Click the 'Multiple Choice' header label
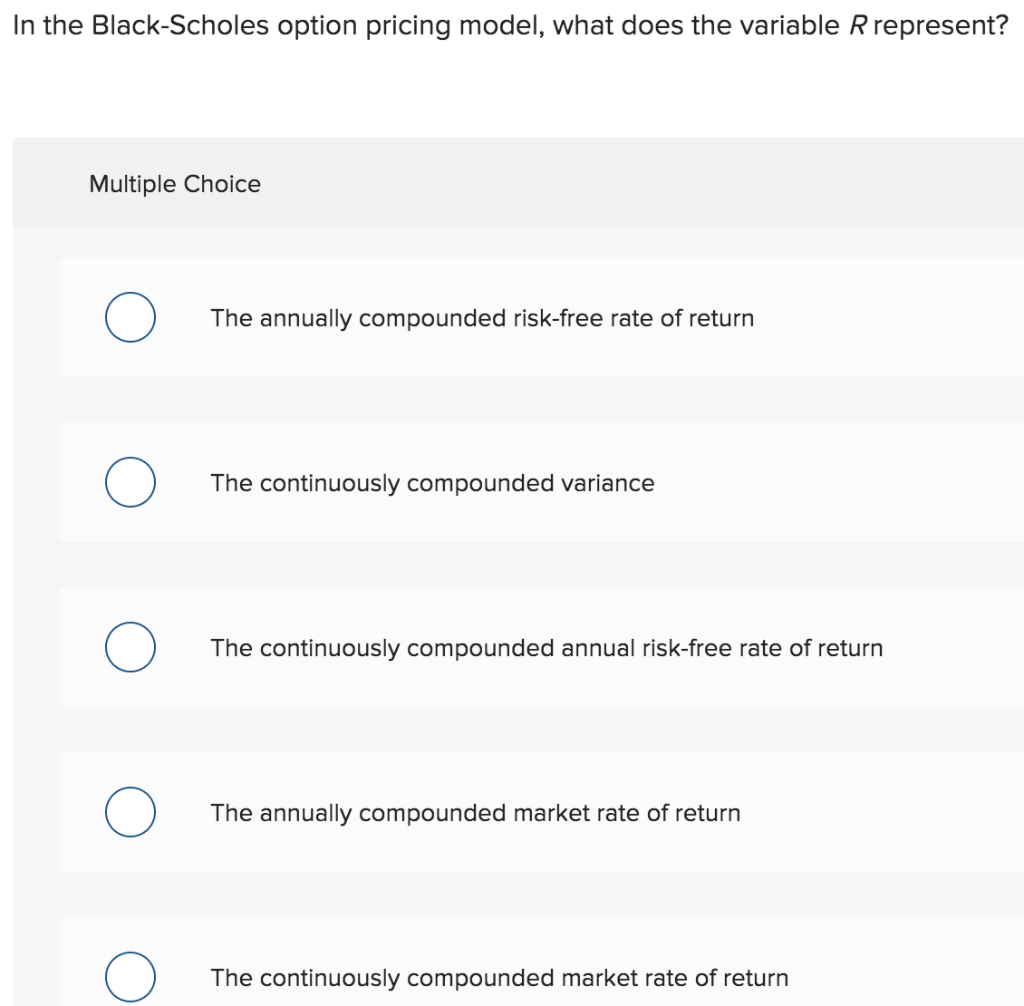 coord(174,184)
